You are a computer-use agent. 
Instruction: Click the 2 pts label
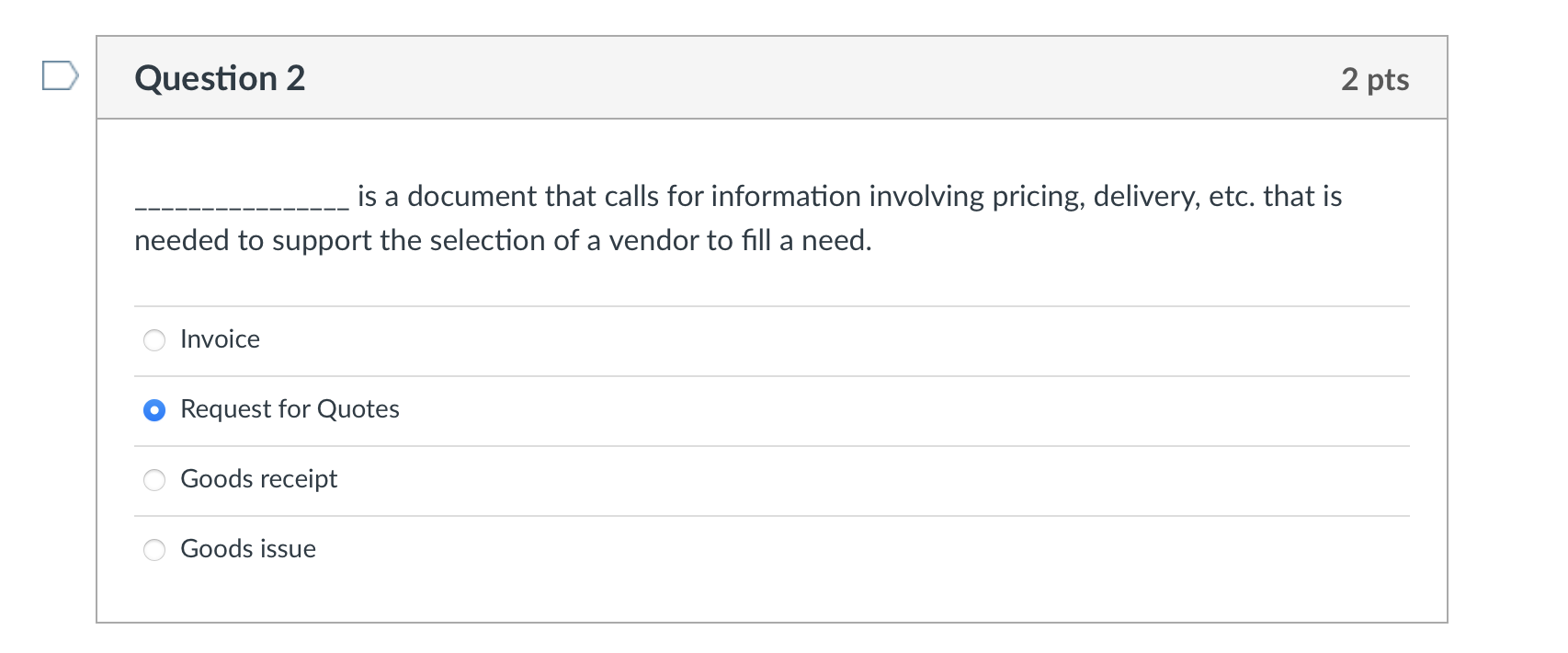(x=1375, y=80)
